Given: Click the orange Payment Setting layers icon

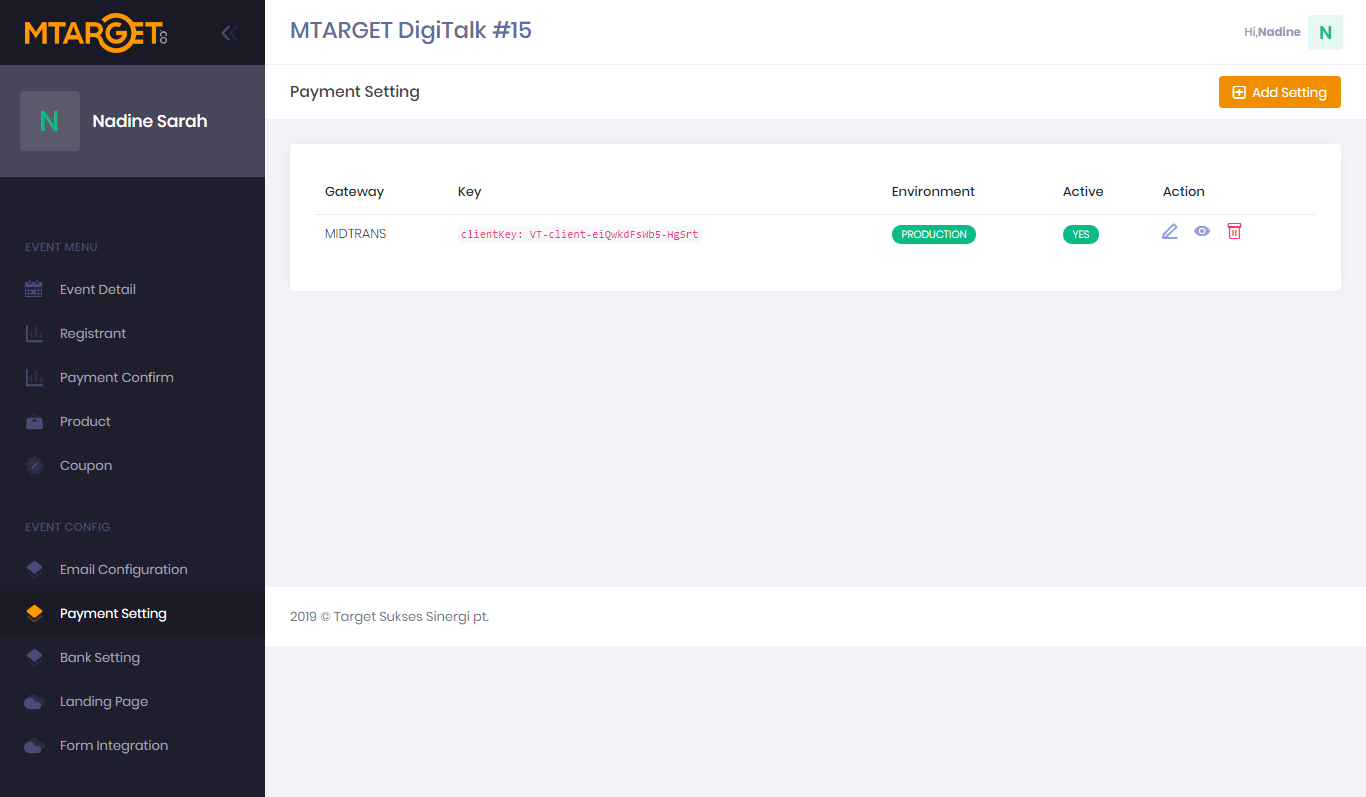Looking at the screenshot, I should pos(34,613).
